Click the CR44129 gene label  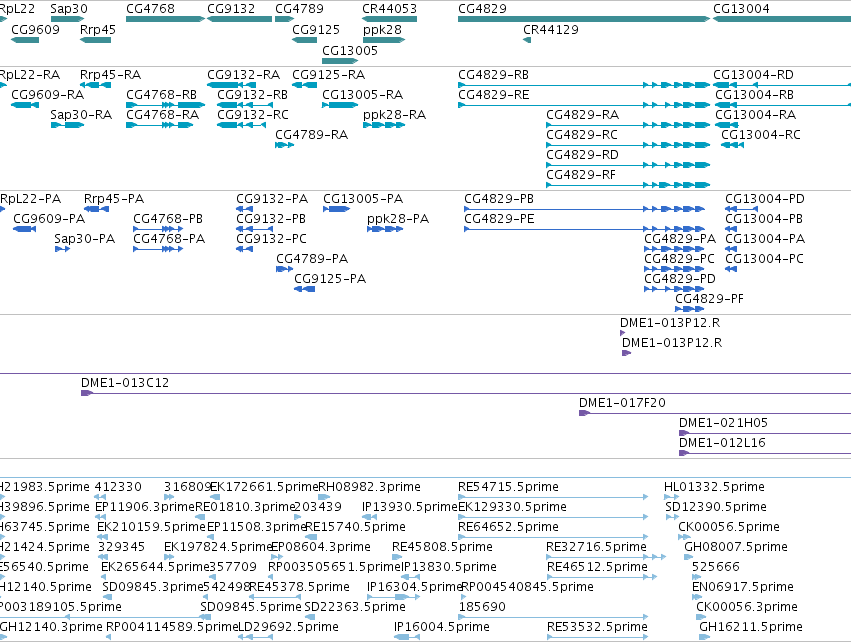[x=551, y=29]
